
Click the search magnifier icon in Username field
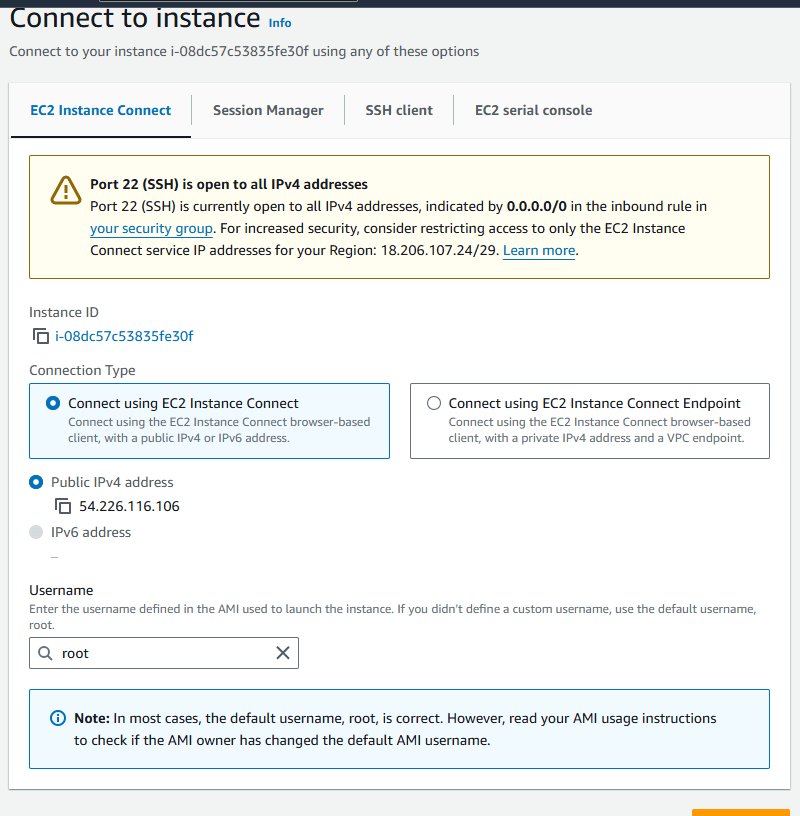(x=45, y=653)
